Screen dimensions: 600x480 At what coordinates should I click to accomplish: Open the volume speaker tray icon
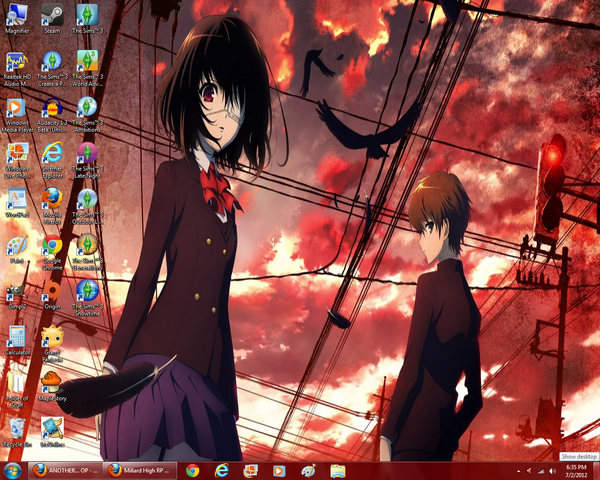coord(553,471)
